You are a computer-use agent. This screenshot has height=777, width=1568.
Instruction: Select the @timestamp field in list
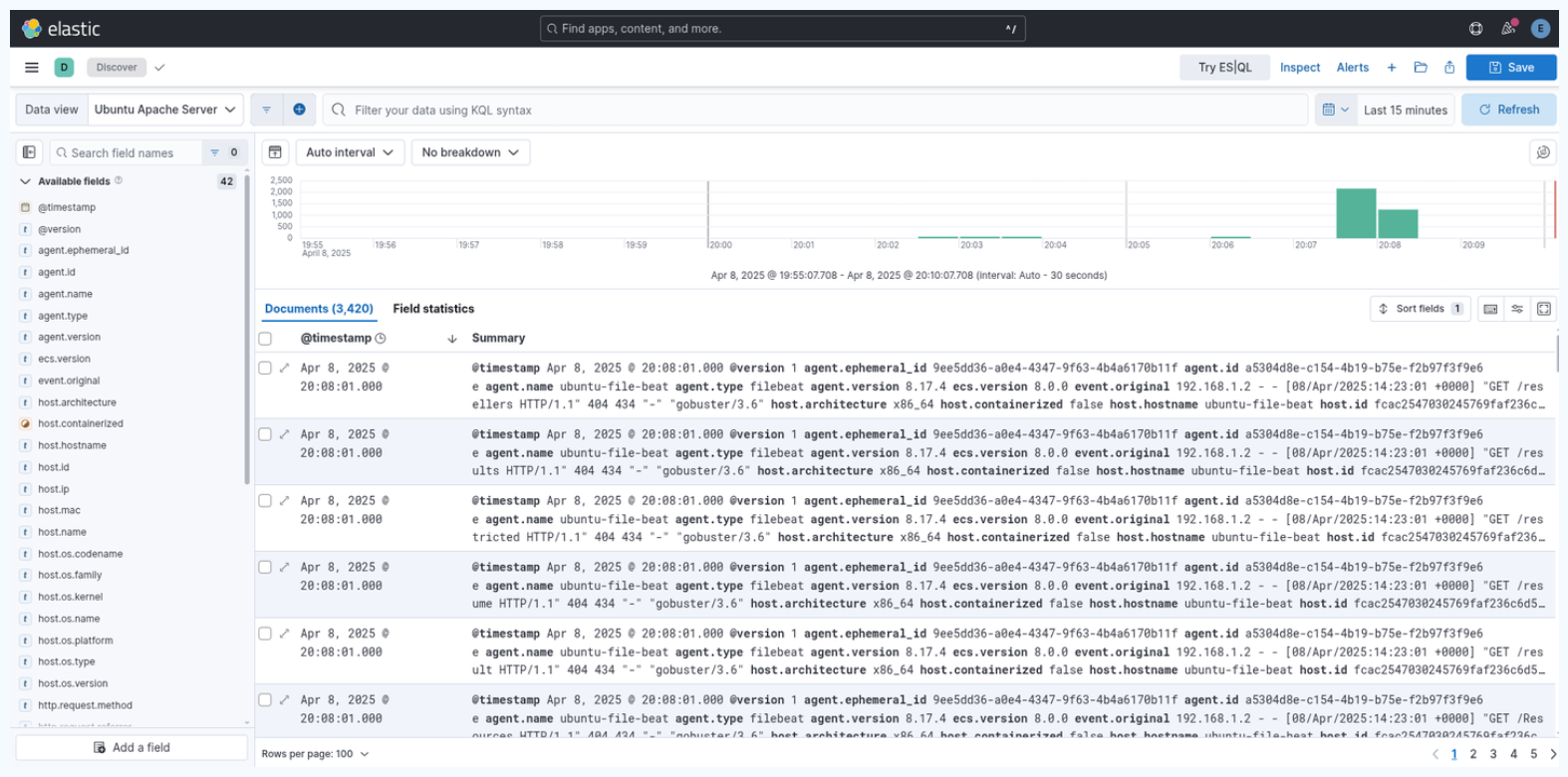67,207
